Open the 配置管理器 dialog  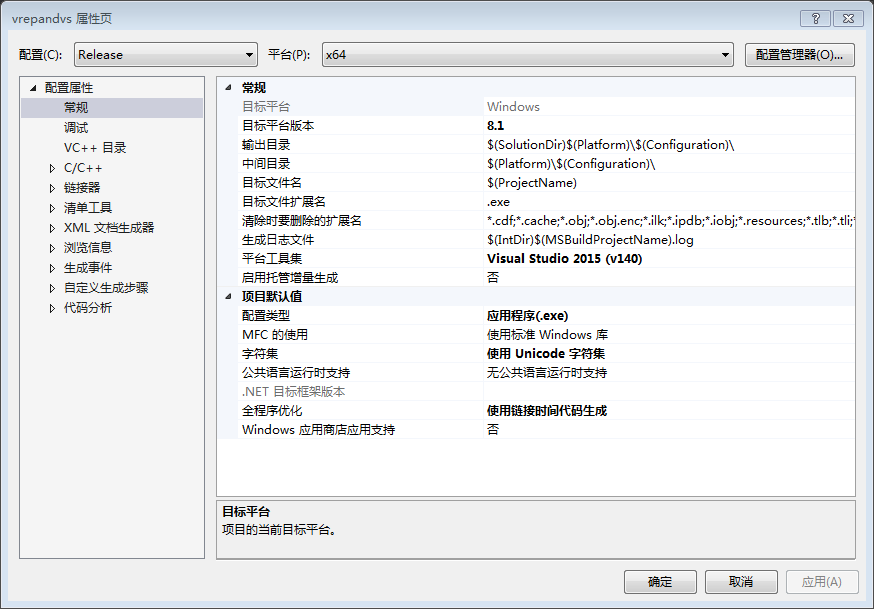click(800, 54)
